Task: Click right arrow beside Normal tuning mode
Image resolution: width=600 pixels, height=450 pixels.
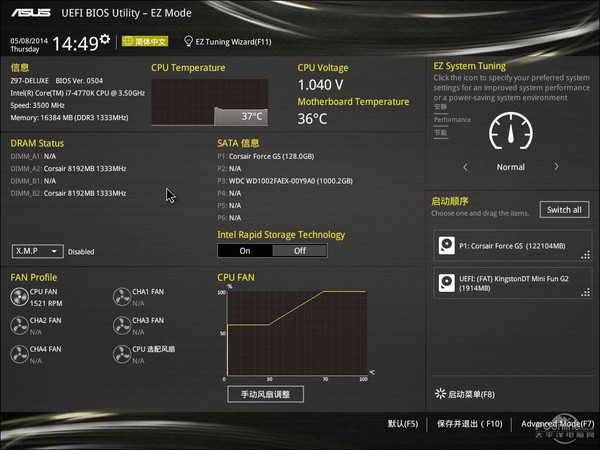Action: [x=557, y=167]
